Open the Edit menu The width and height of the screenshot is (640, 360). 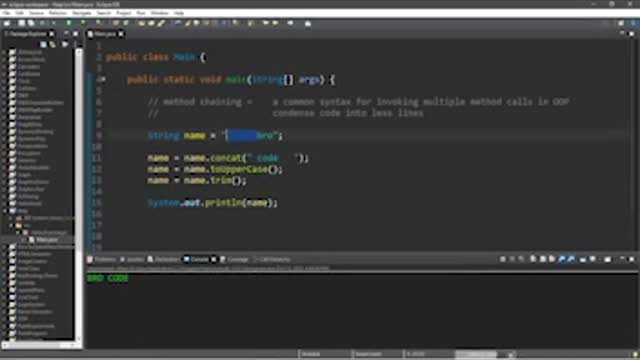tap(19, 13)
